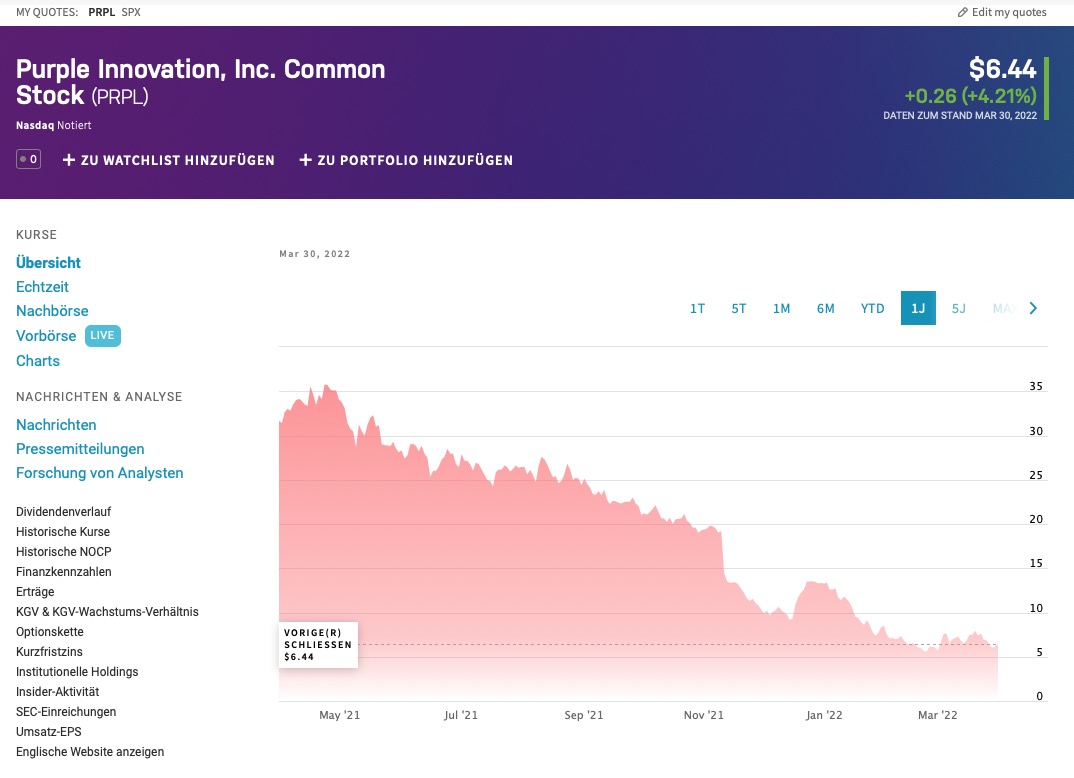View Historische Kurse data

pos(63,532)
